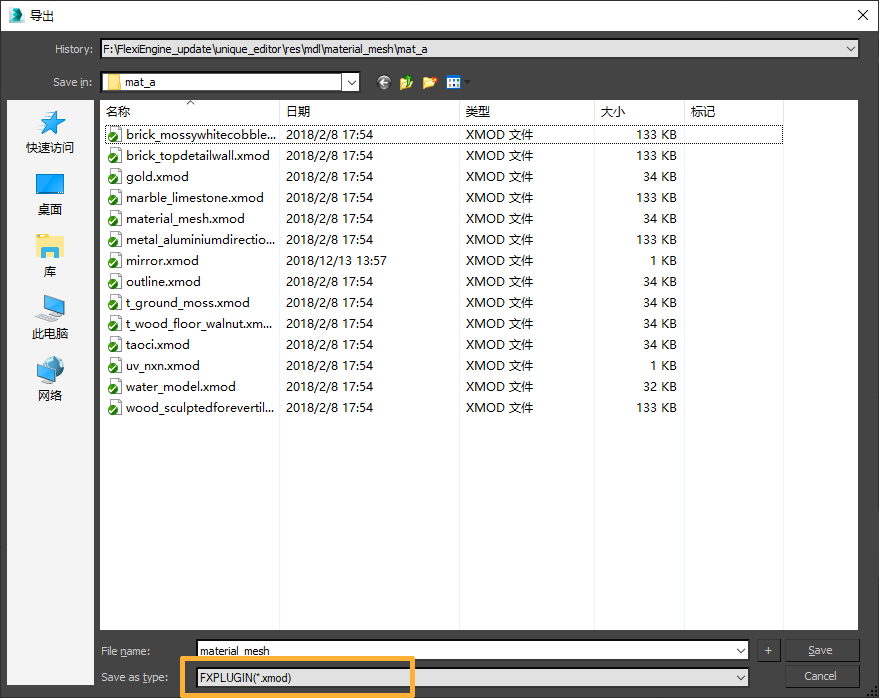This screenshot has height=698, width=879.
Task: Open This PC (此电脑) in sidebar
Action: [50, 318]
